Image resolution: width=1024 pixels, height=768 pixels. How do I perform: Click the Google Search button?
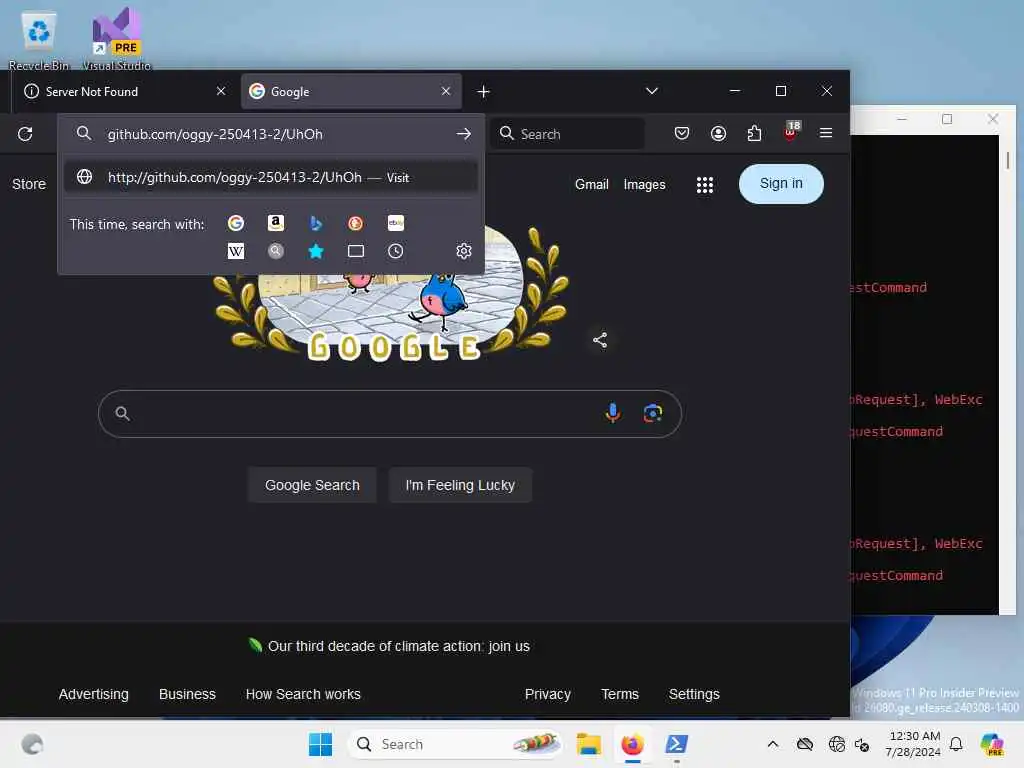click(312, 485)
